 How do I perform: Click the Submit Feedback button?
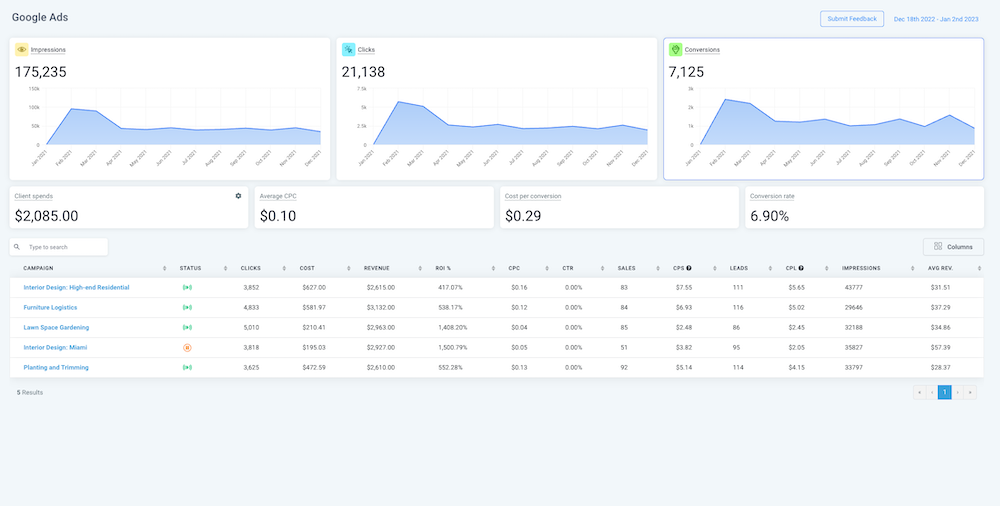coord(852,19)
